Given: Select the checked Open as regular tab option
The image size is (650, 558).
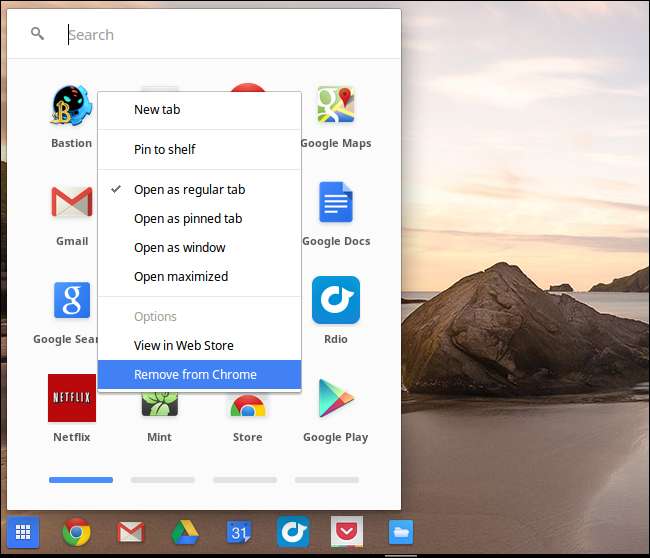Looking at the screenshot, I should click(x=189, y=189).
